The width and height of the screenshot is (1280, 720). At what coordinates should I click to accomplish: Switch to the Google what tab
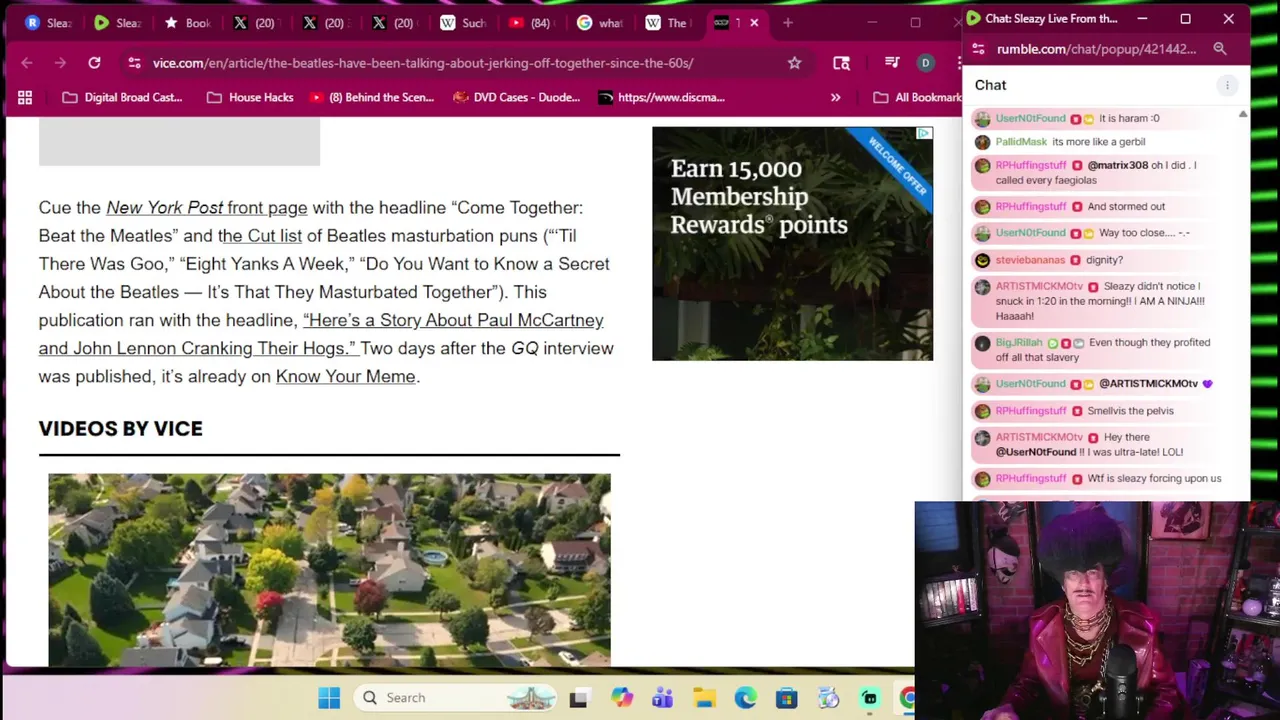(600, 22)
